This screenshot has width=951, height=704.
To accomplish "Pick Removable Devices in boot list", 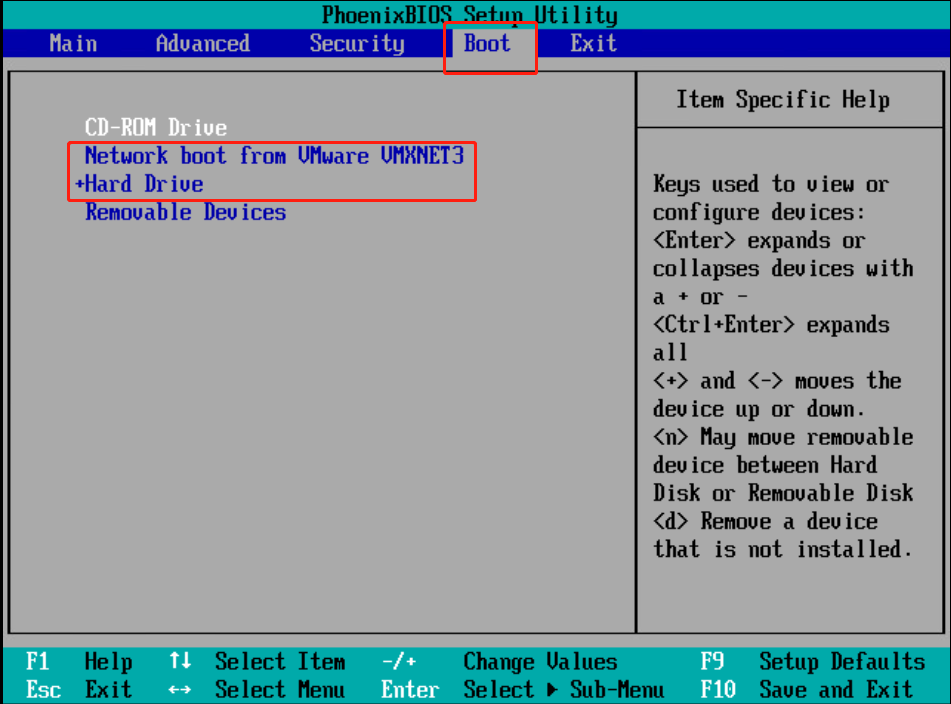I will click(186, 212).
